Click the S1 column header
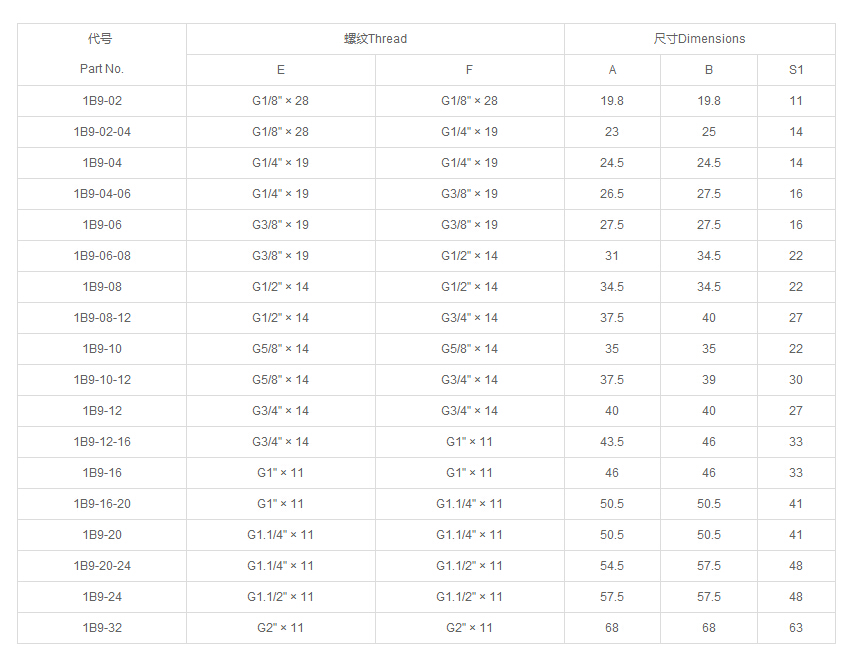The height and width of the screenshot is (663, 856). [x=796, y=70]
